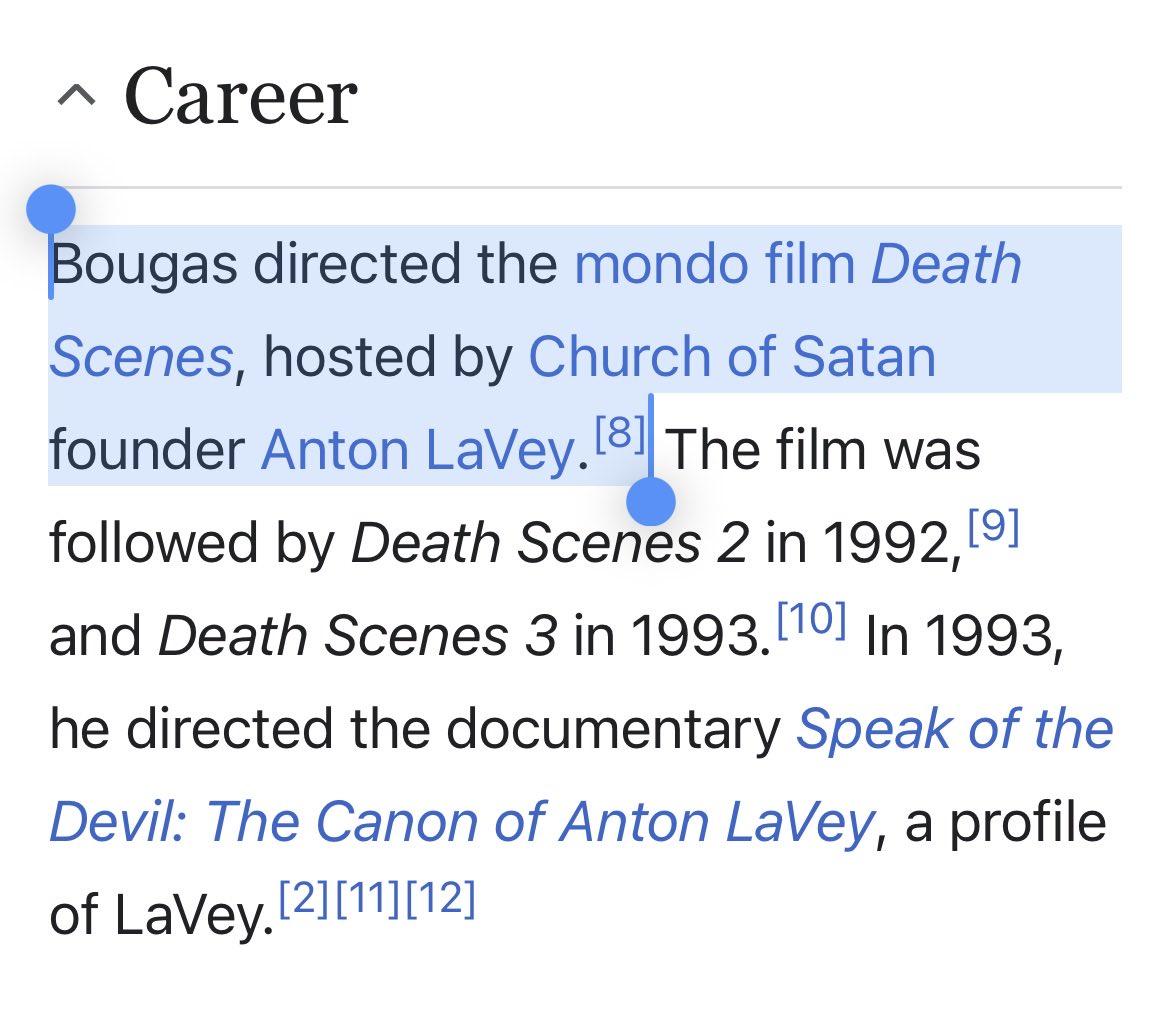Screen dimensions: 1170x1009
Task: Open the mondo film link
Action: point(714,263)
